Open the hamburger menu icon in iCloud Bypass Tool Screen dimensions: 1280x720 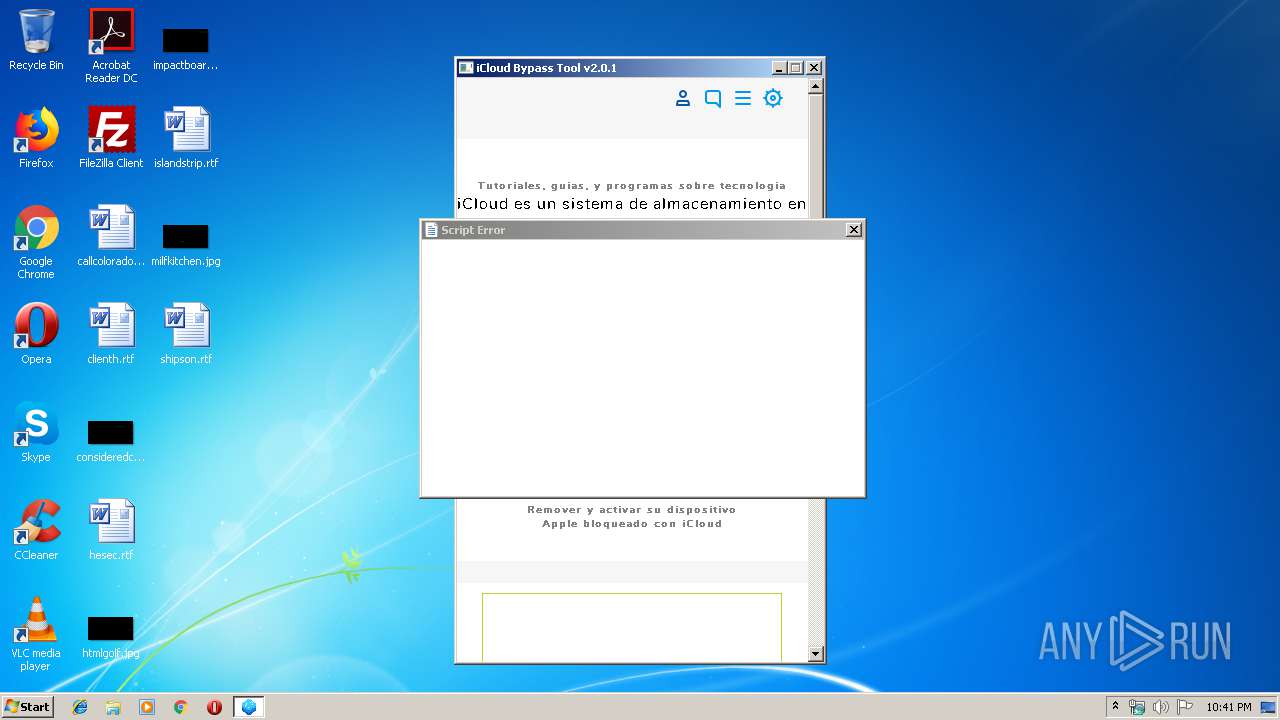[743, 98]
